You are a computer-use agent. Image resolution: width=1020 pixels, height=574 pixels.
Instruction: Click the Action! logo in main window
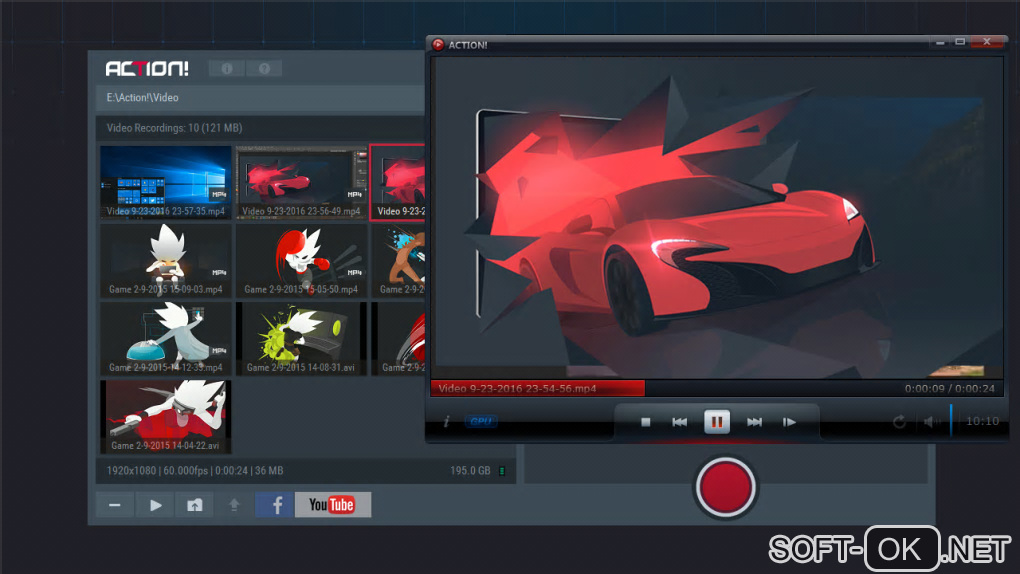[147, 68]
